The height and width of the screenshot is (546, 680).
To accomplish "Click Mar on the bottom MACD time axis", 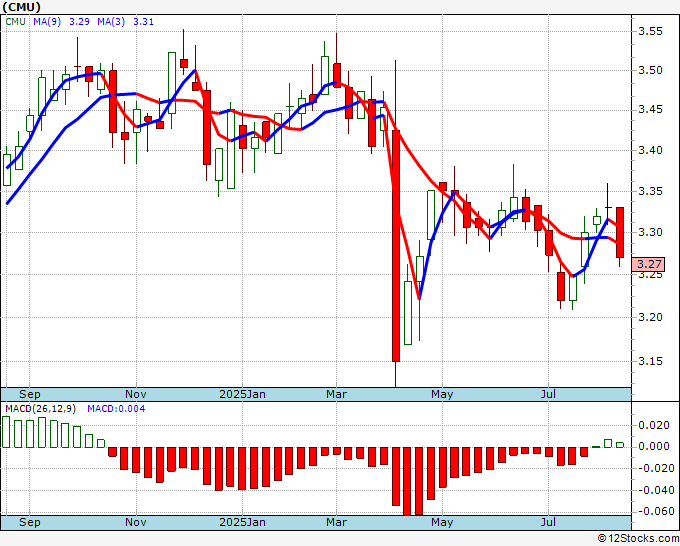I will [337, 522].
